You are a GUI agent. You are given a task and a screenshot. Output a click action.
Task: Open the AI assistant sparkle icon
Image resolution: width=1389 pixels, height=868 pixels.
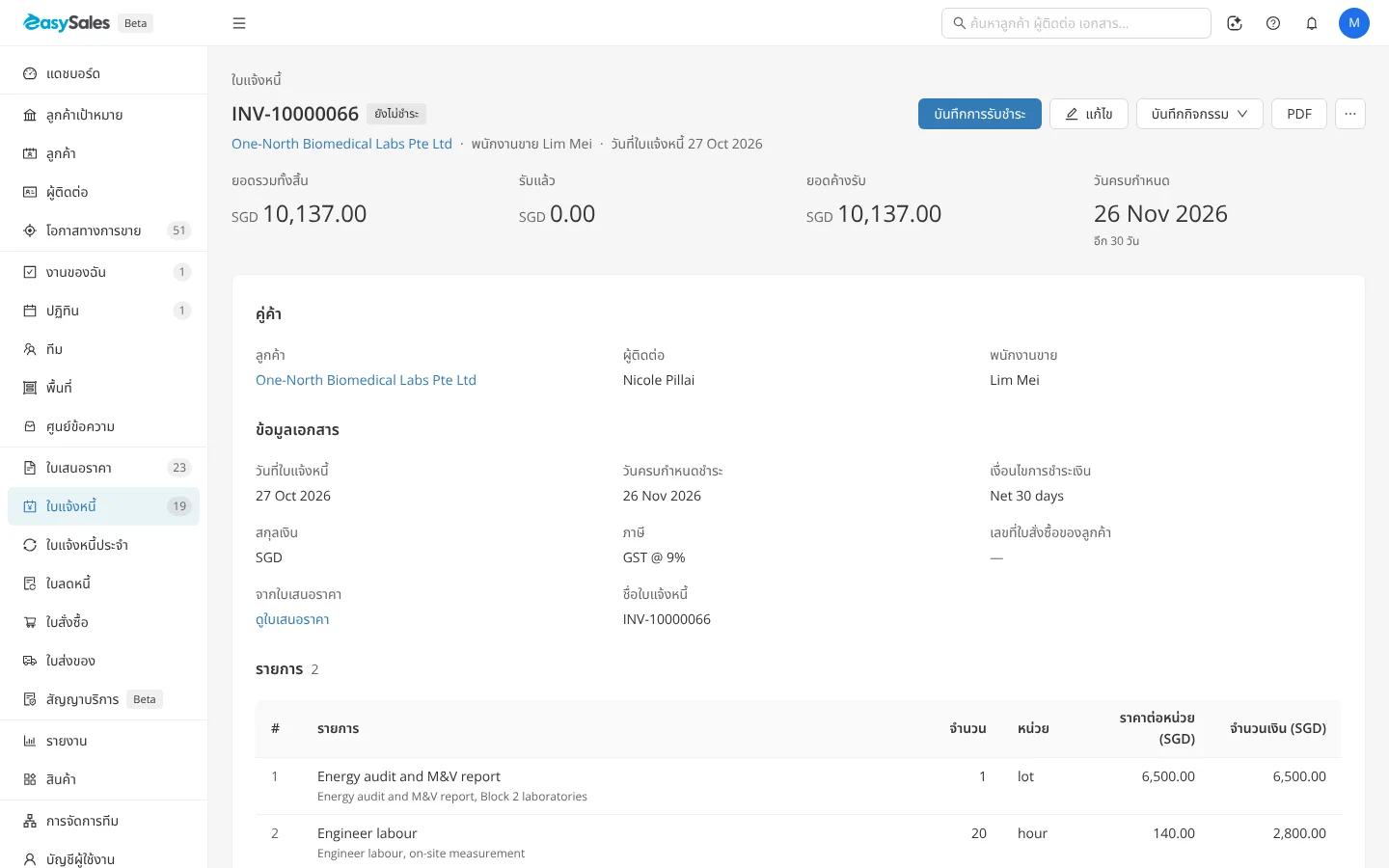tap(1235, 23)
